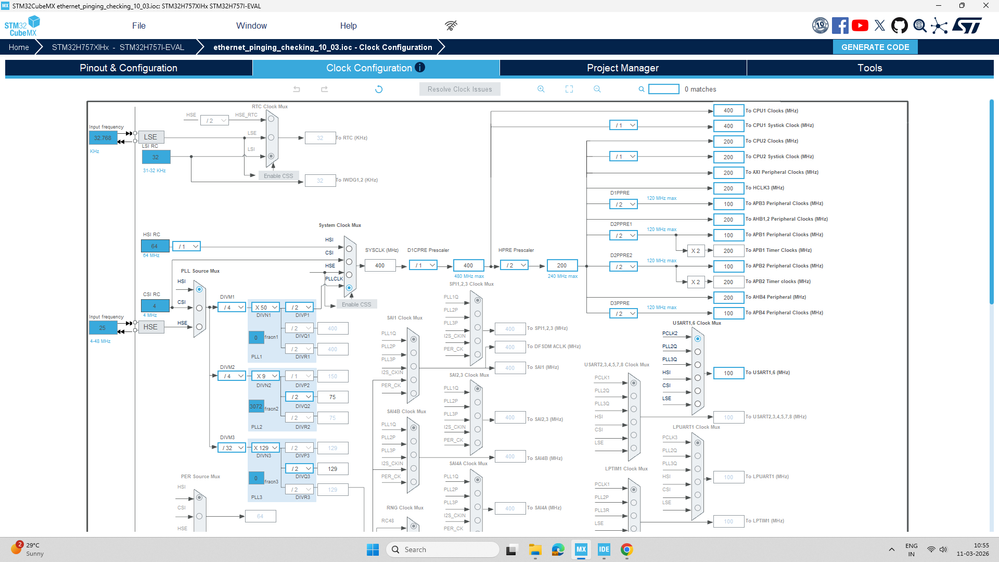Open the Window menu
This screenshot has width=999, height=562.
[x=252, y=25]
